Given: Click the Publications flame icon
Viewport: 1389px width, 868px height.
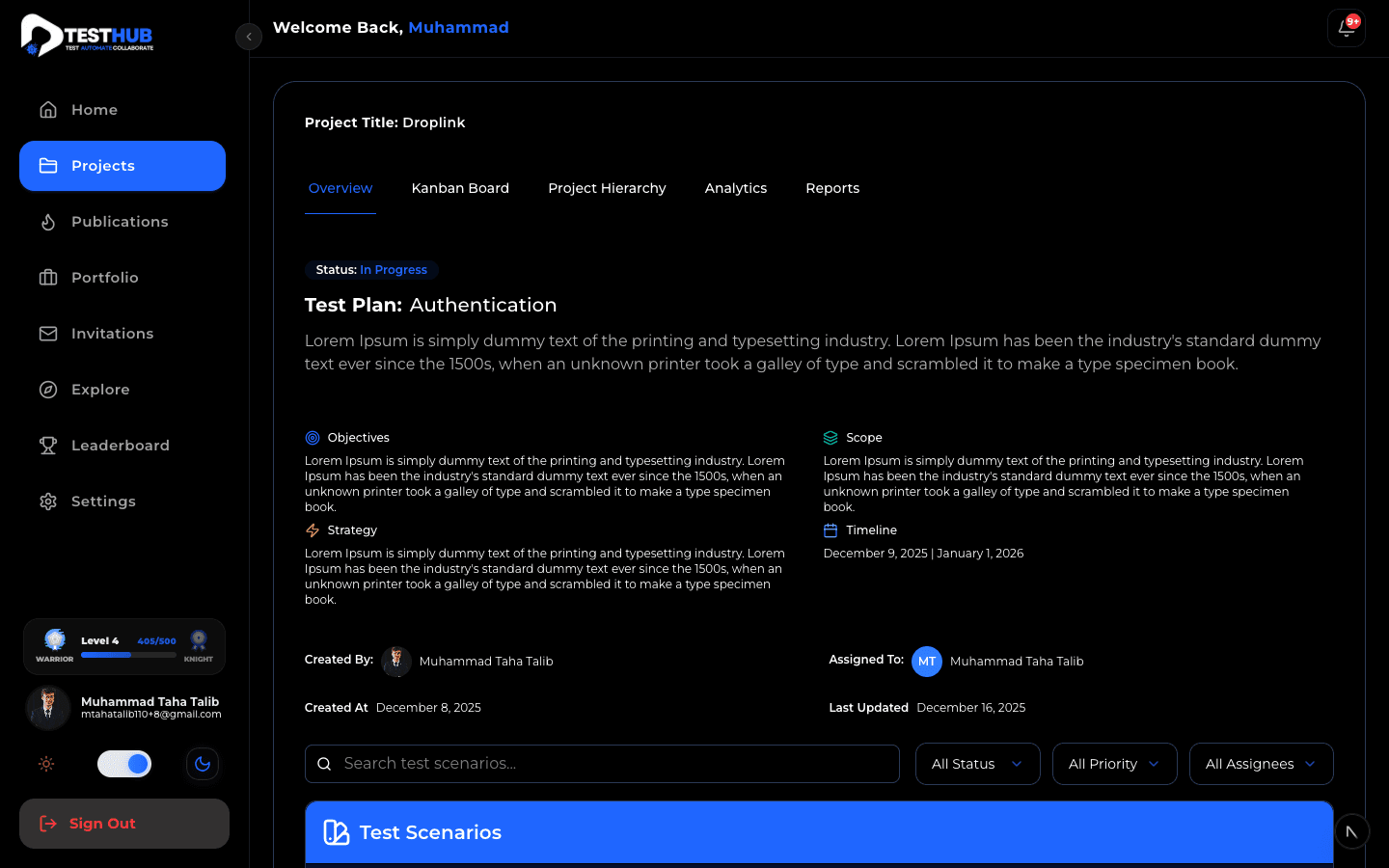Looking at the screenshot, I should point(48,222).
